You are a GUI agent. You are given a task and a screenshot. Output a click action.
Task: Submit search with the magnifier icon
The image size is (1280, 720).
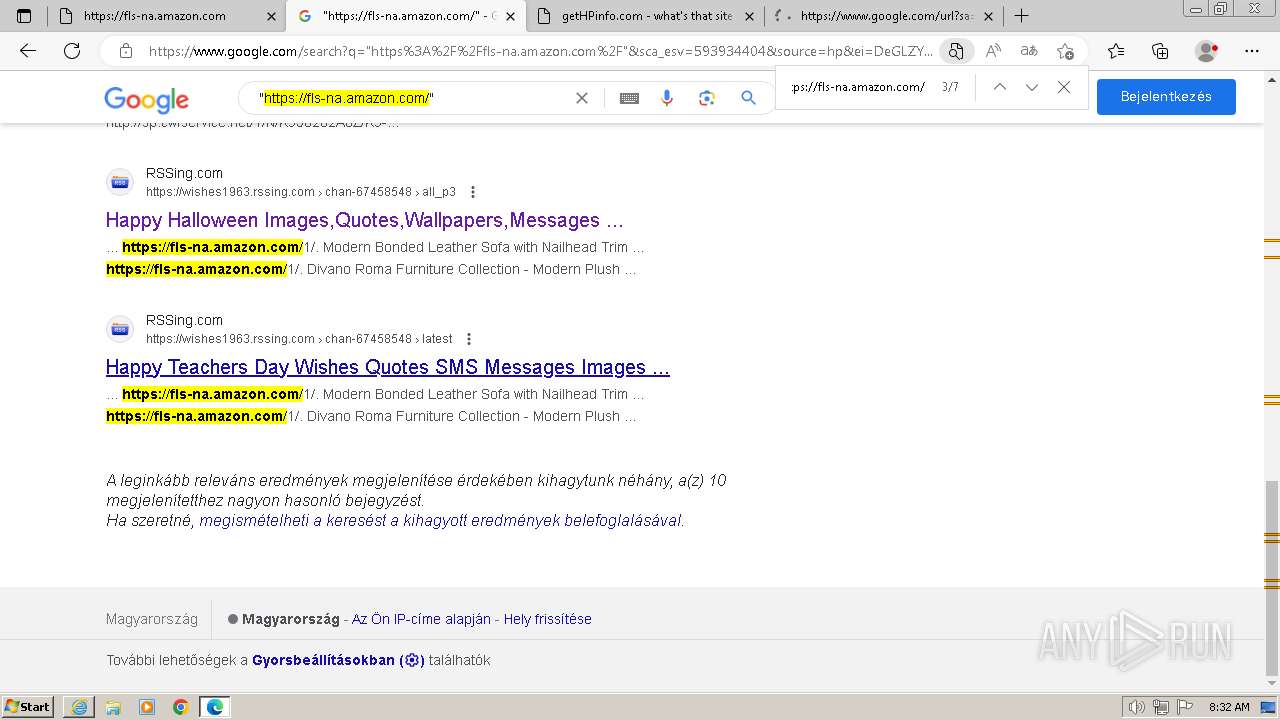tap(748, 97)
